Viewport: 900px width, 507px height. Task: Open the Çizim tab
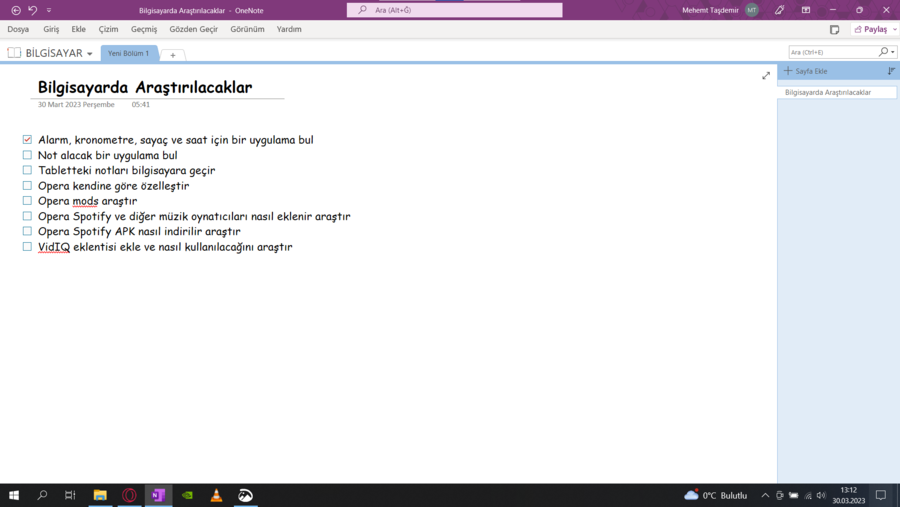coord(108,29)
